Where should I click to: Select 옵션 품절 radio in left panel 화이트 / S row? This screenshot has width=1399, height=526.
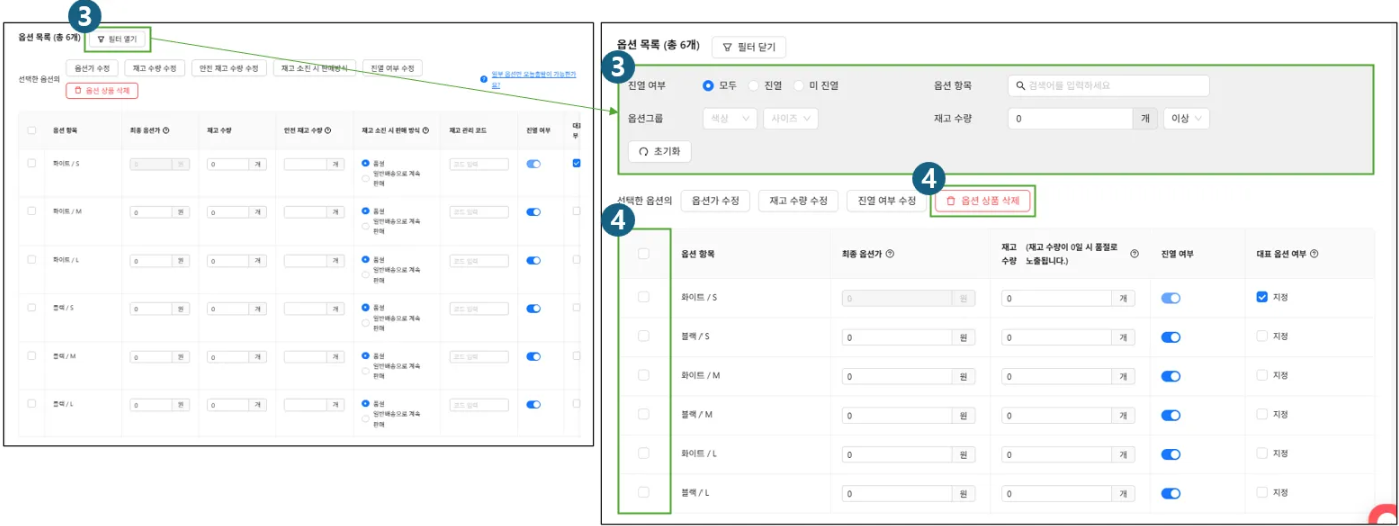point(366,163)
